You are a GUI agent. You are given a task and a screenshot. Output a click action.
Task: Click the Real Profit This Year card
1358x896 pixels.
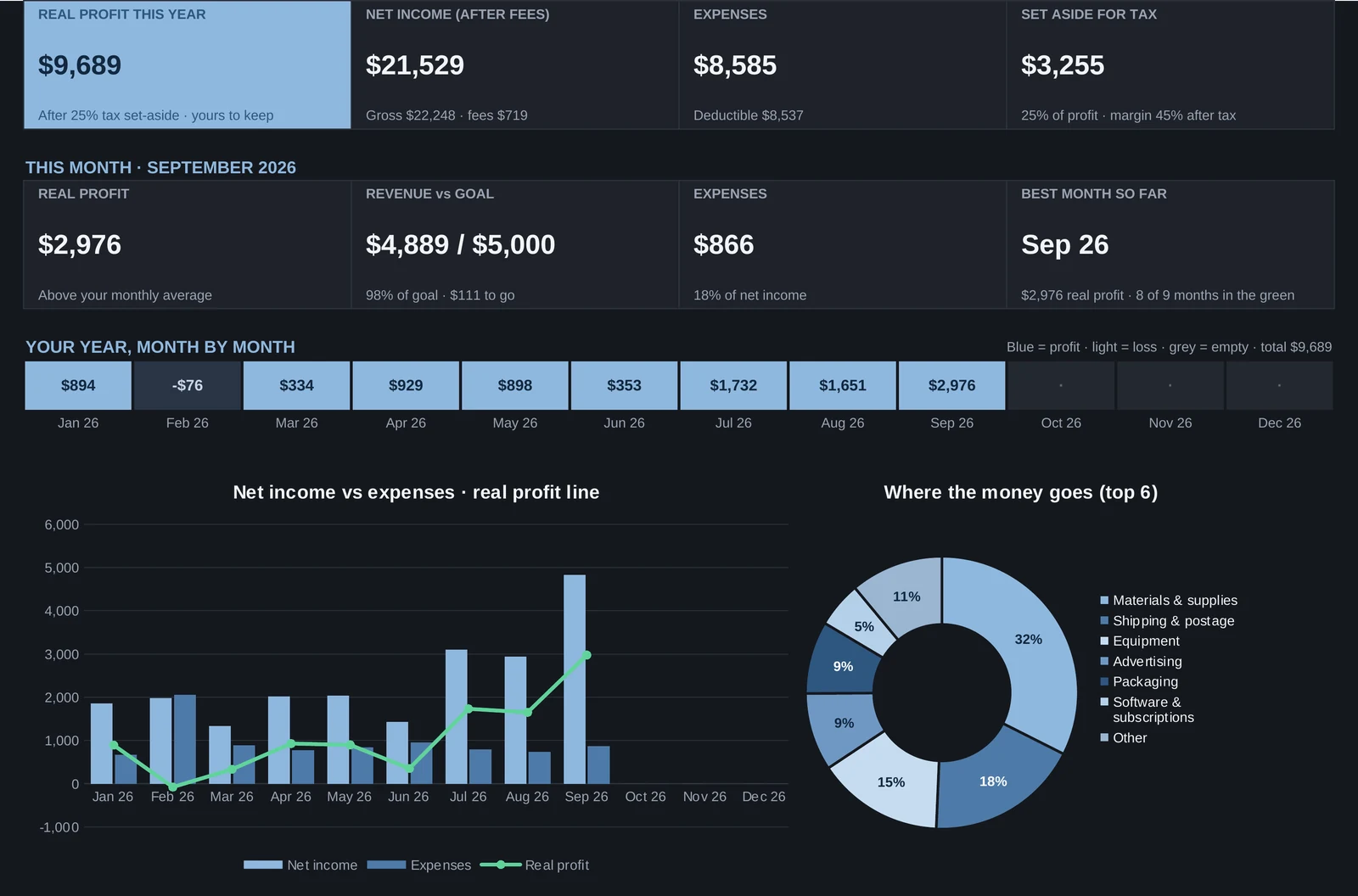coord(188,64)
